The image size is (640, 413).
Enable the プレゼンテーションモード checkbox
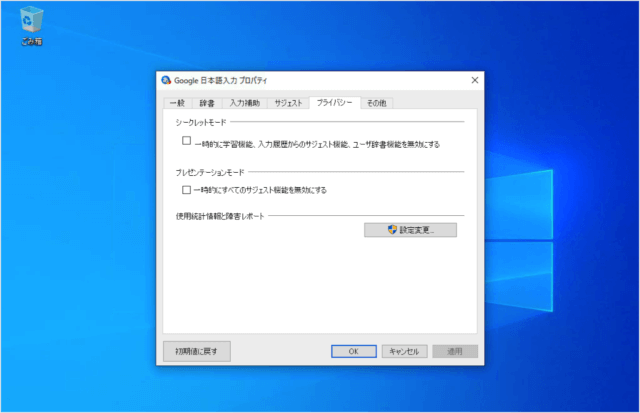click(187, 190)
